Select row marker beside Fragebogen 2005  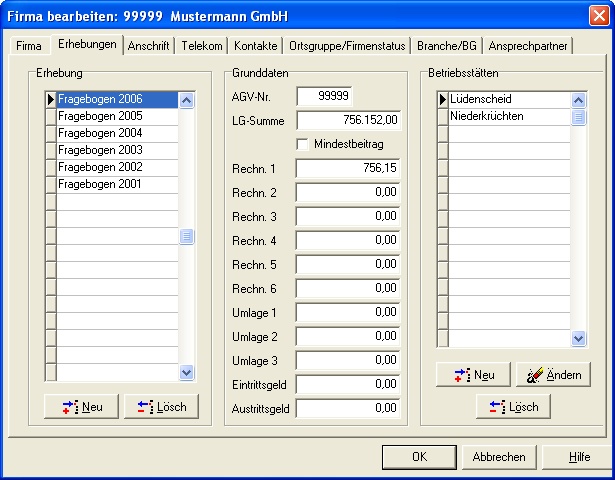coord(51,116)
